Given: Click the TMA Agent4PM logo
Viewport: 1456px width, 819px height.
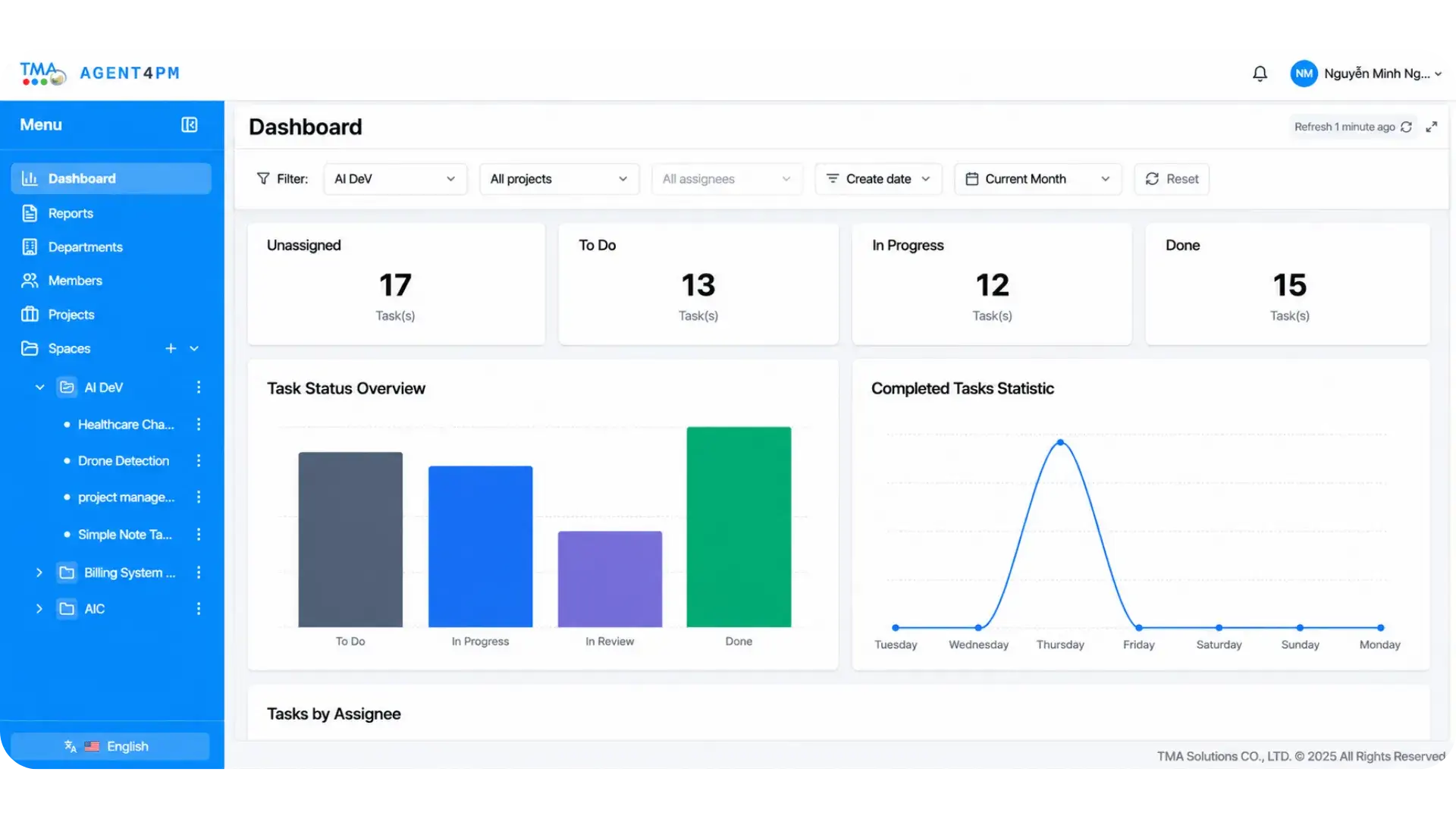Looking at the screenshot, I should 99,74.
